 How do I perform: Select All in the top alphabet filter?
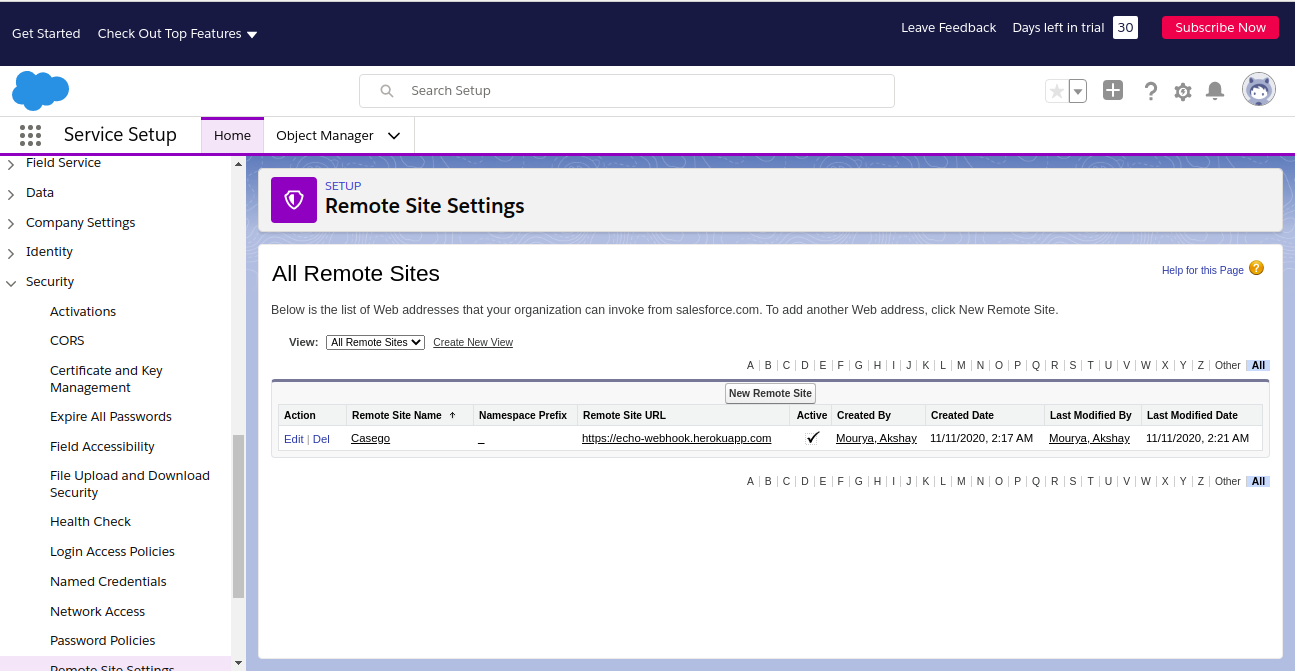tap(1258, 366)
